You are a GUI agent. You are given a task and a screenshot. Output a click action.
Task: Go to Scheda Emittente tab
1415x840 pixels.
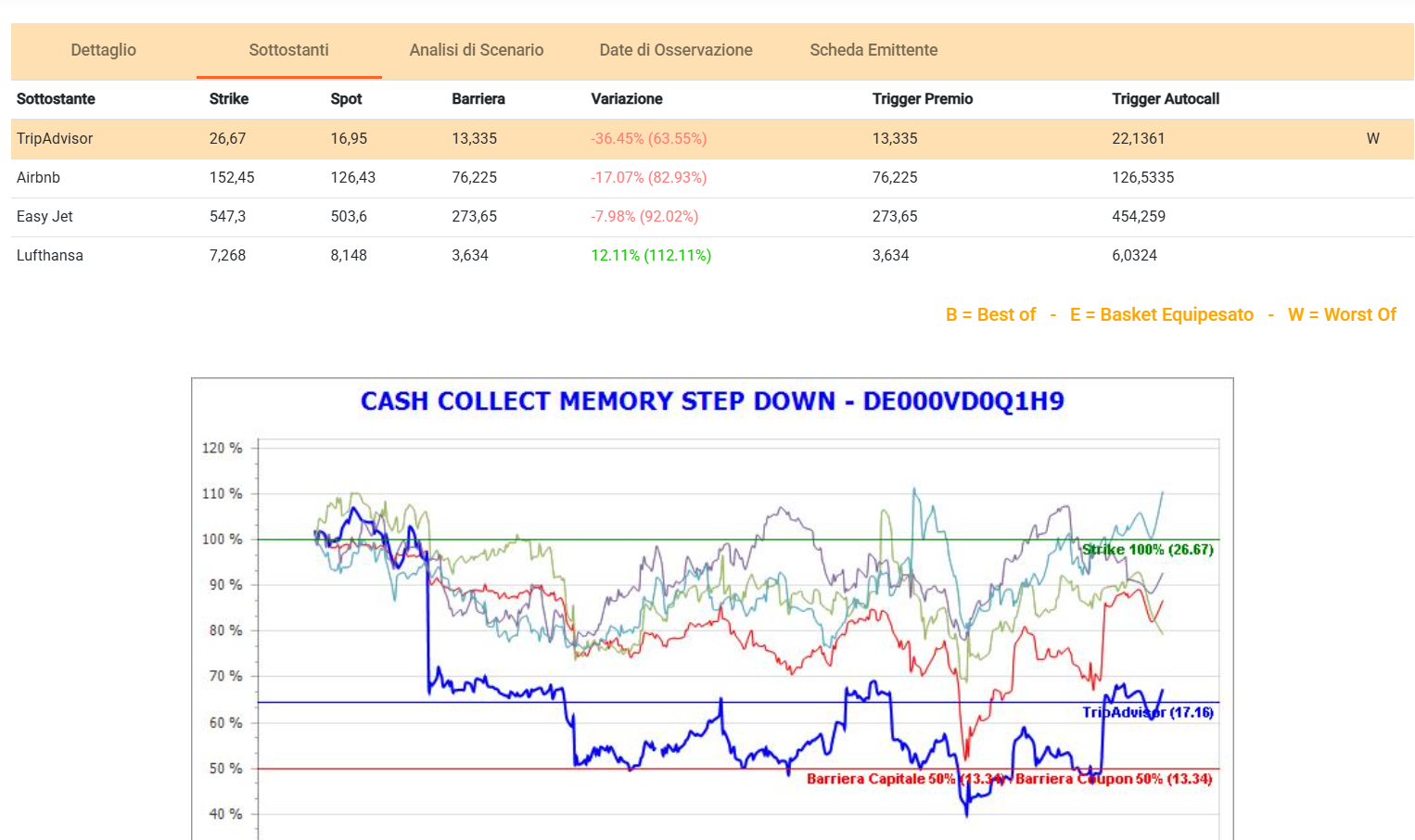pos(873,50)
